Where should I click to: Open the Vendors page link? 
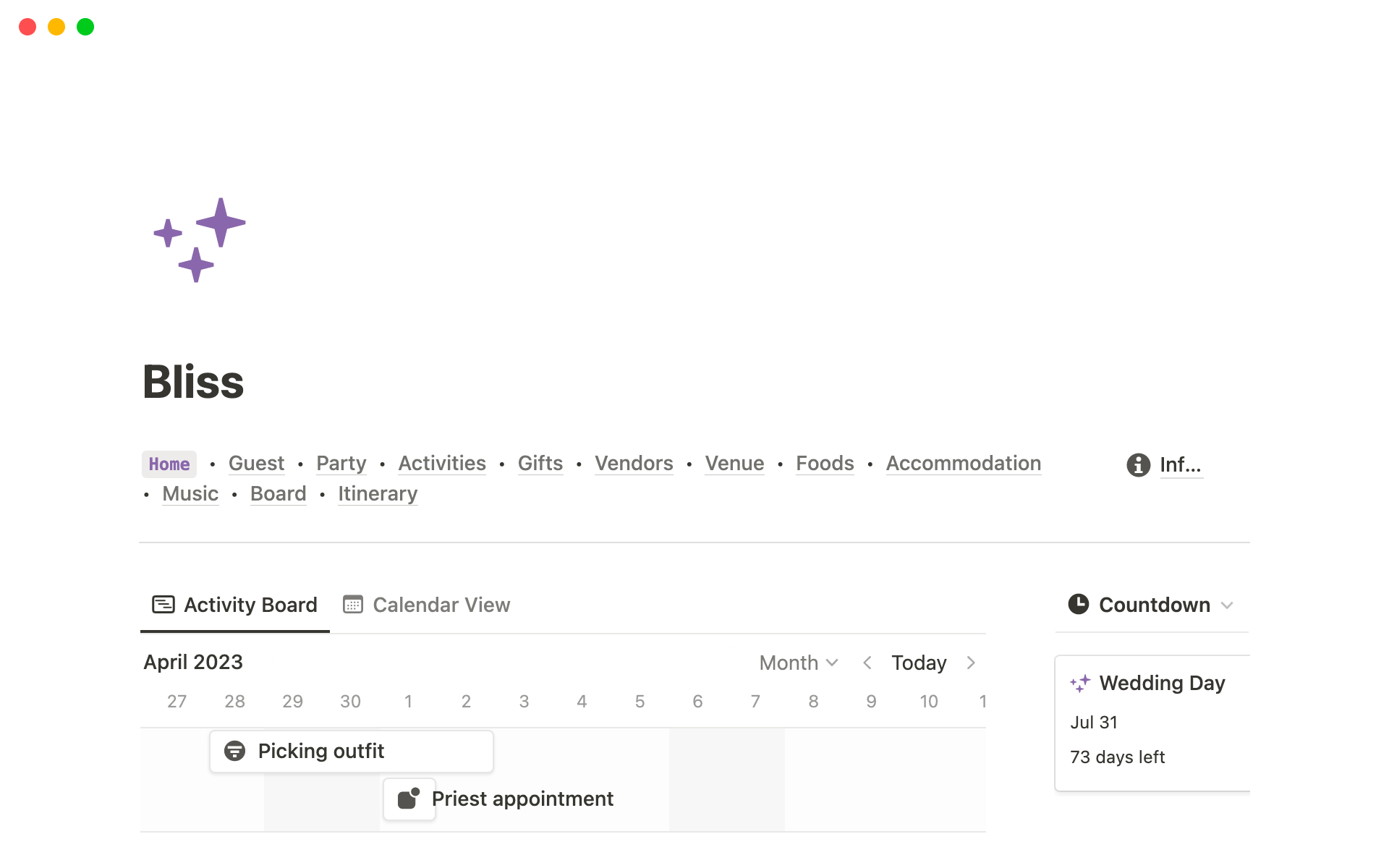coord(634,464)
